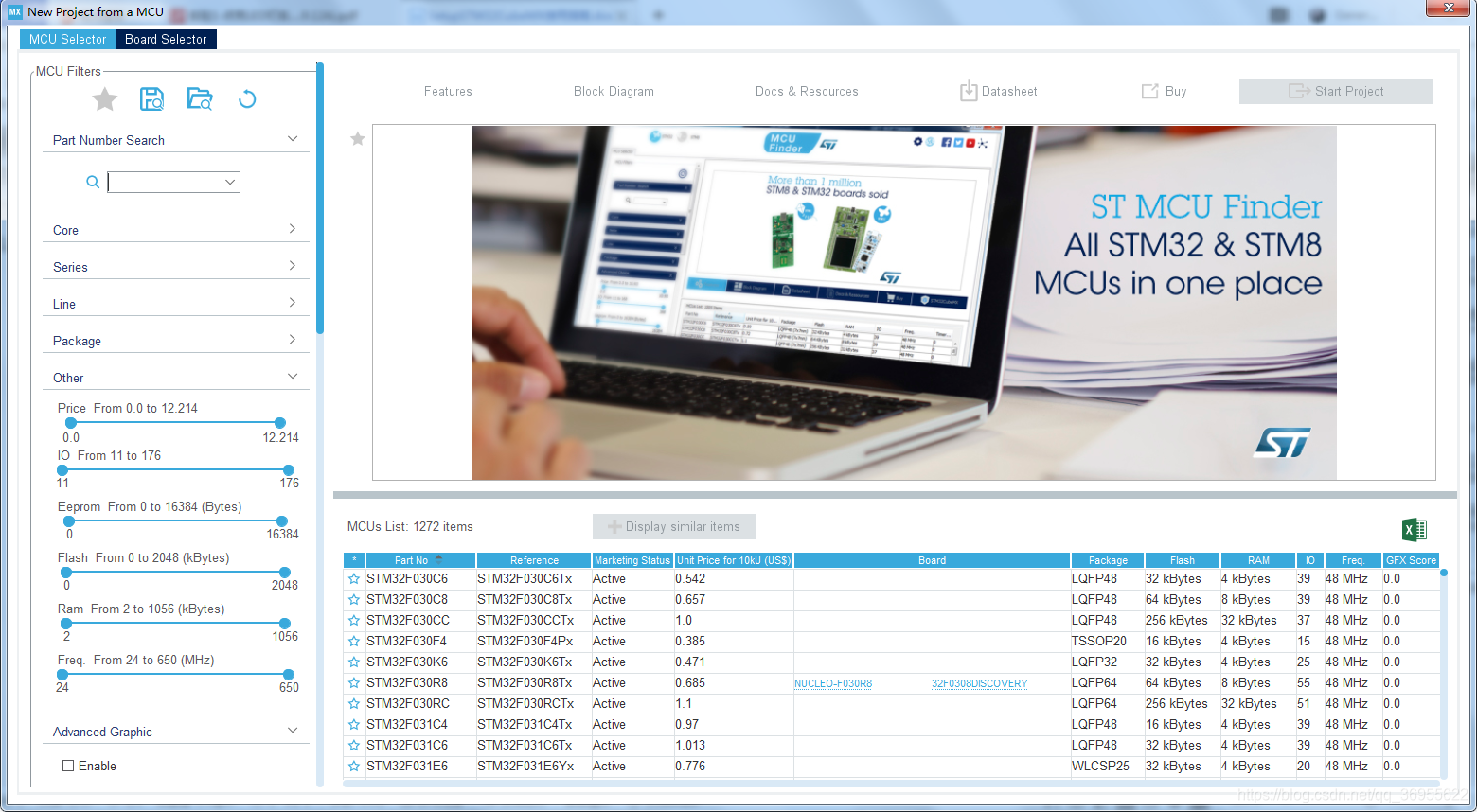This screenshot has width=1477, height=812.
Task: Sort by RAM column header
Action: 1258,560
